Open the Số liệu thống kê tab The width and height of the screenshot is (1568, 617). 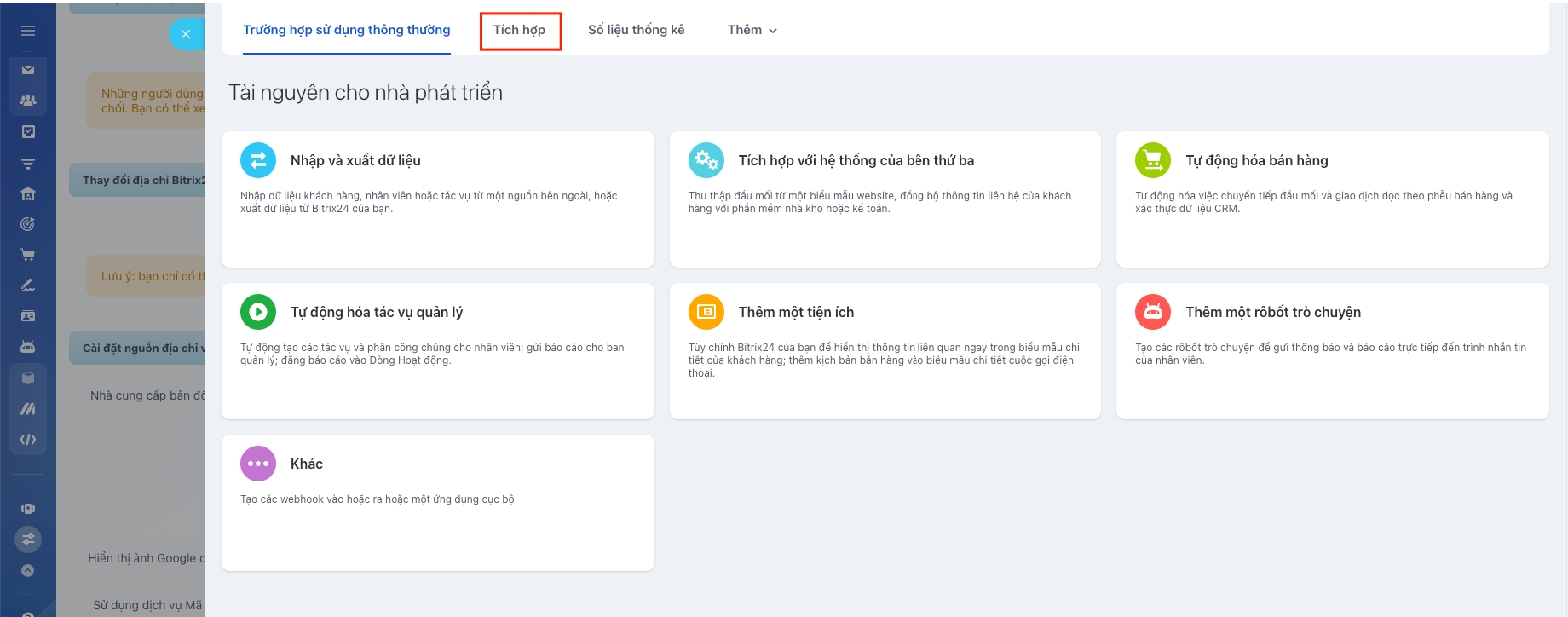click(x=636, y=30)
